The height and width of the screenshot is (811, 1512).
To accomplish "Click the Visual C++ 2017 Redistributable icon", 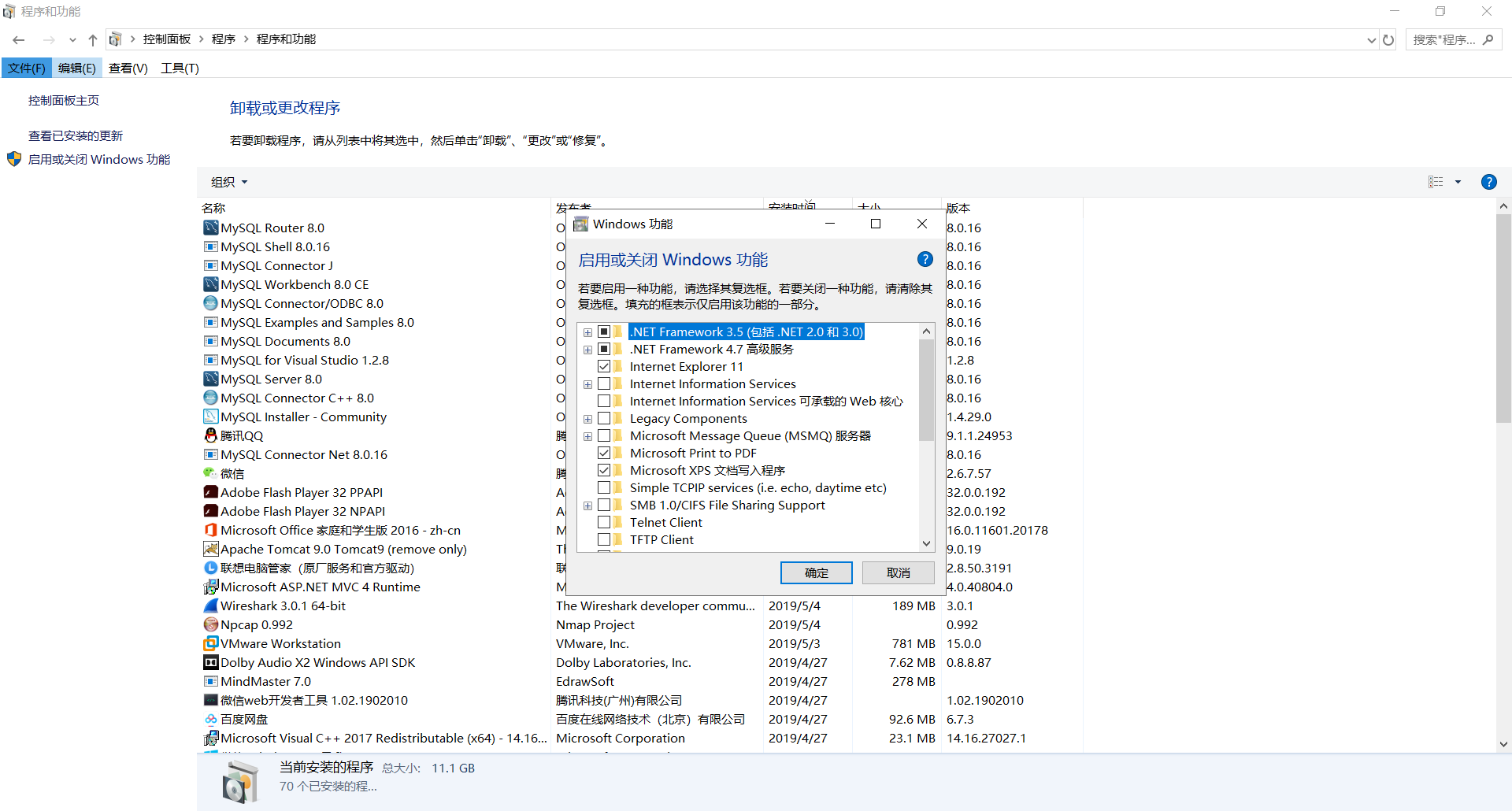I will coord(210,738).
